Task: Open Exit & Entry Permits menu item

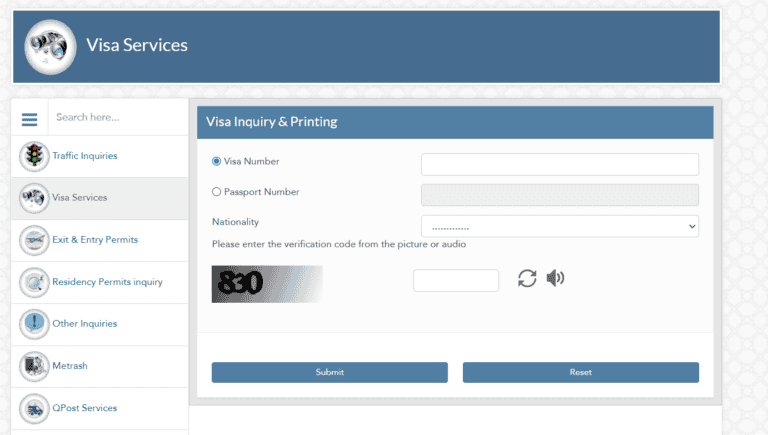Action: (x=99, y=240)
